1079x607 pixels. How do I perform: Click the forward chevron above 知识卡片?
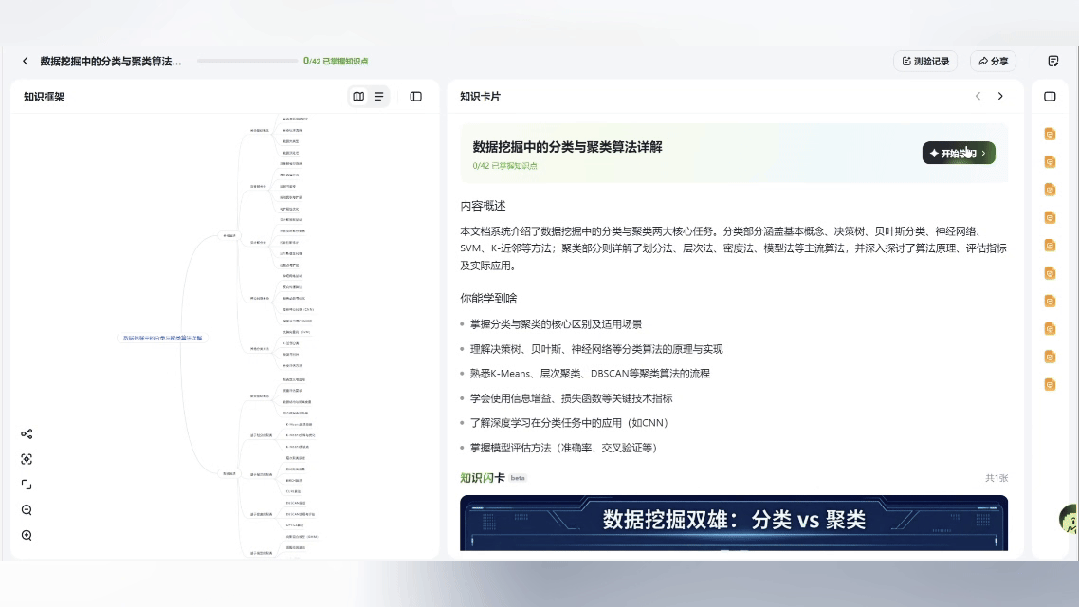pos(999,96)
